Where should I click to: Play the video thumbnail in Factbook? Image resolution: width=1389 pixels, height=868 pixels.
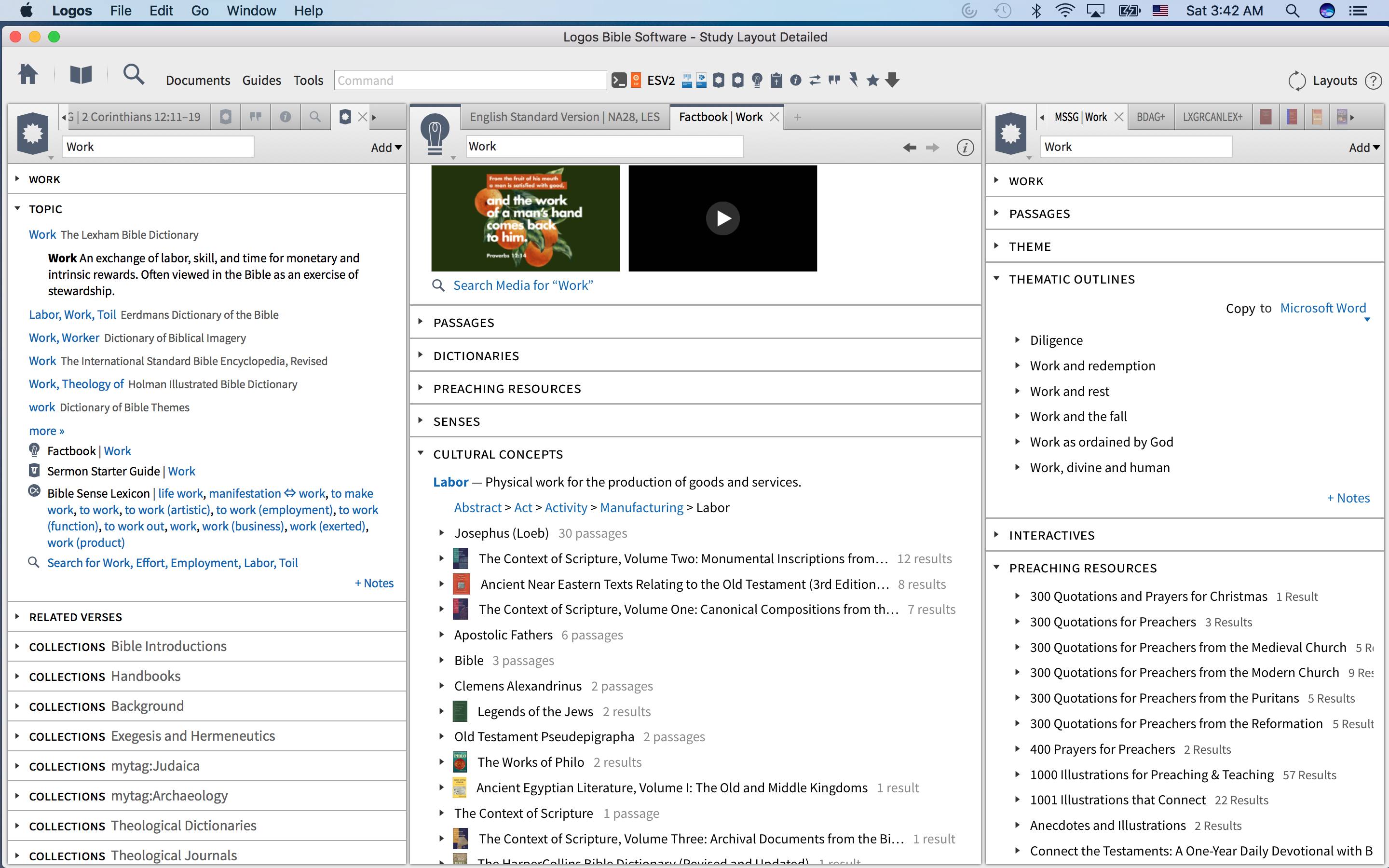click(722, 218)
